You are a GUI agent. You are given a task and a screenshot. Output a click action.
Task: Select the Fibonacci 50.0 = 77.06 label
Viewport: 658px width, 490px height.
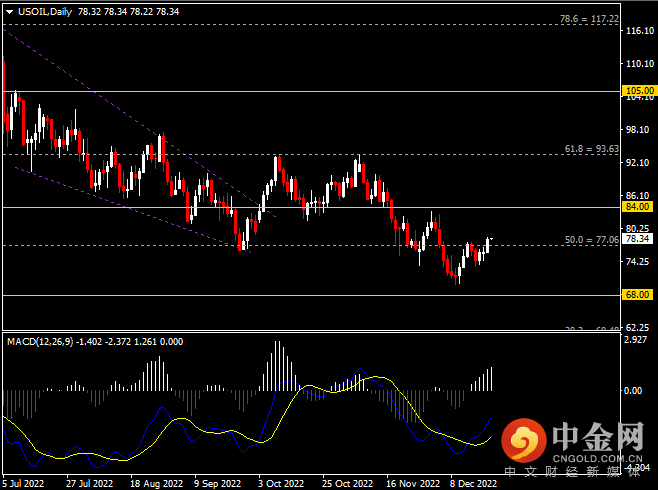coord(590,240)
